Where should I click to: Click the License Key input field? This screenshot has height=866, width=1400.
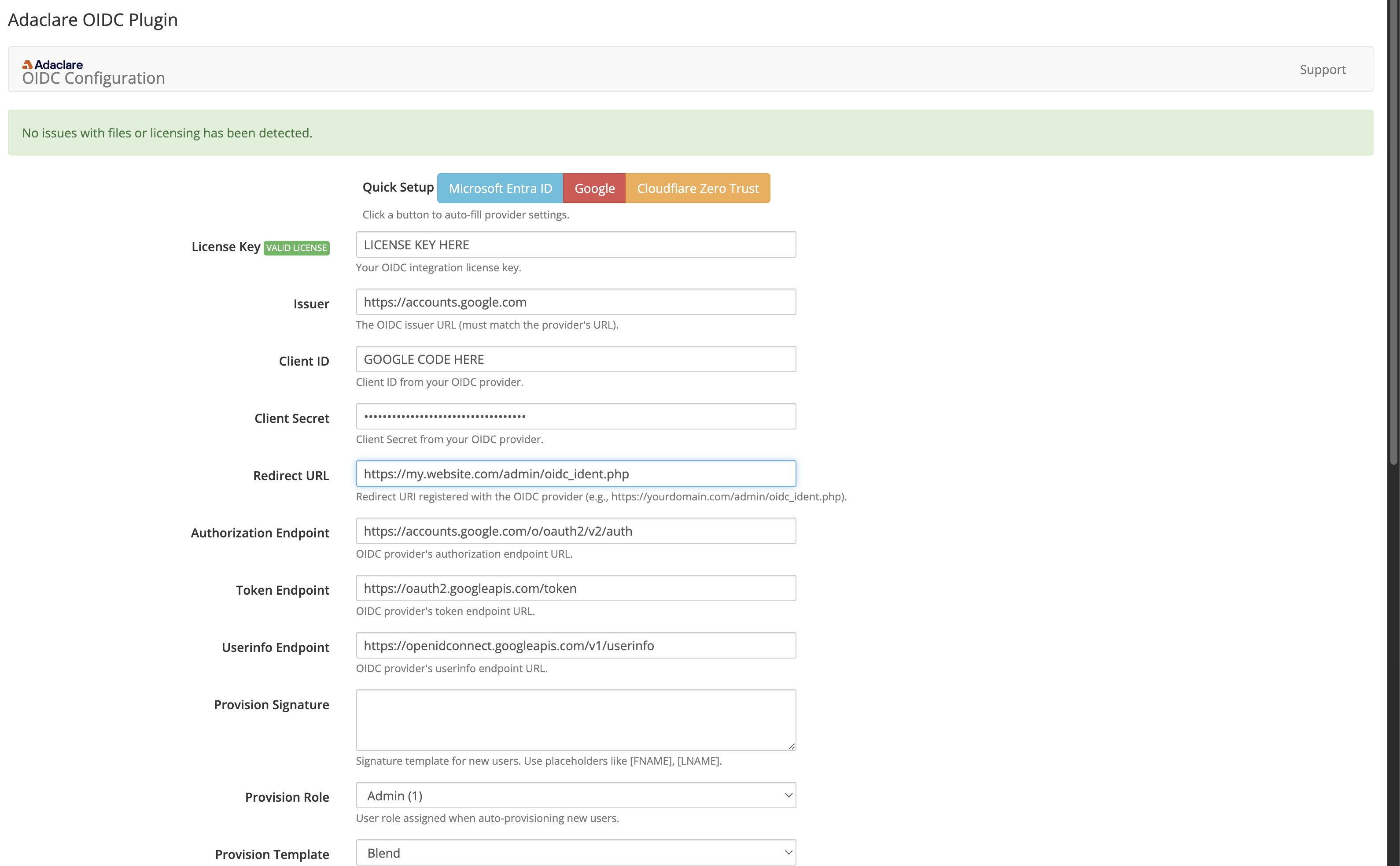576,244
